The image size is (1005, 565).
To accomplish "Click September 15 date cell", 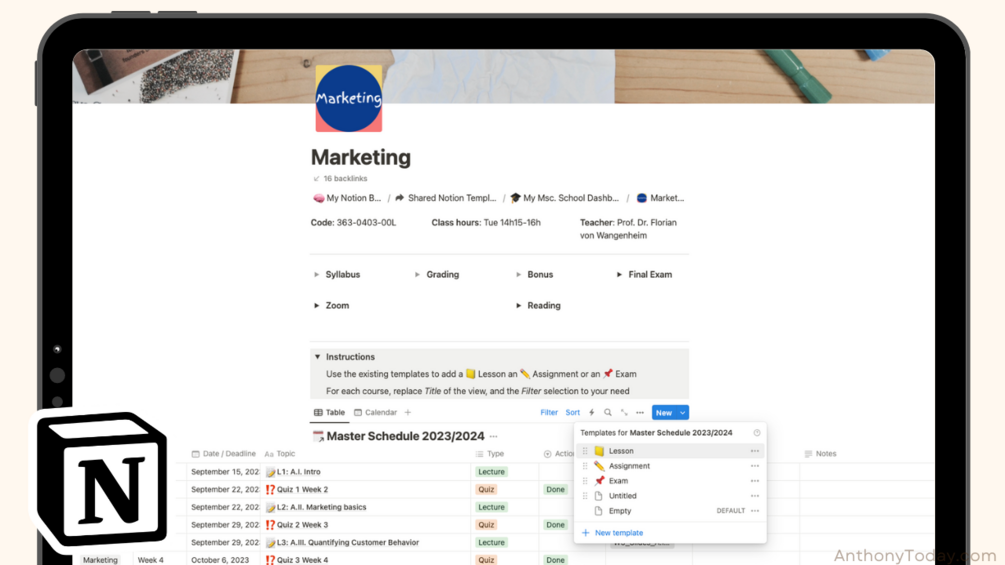I will tap(224, 471).
